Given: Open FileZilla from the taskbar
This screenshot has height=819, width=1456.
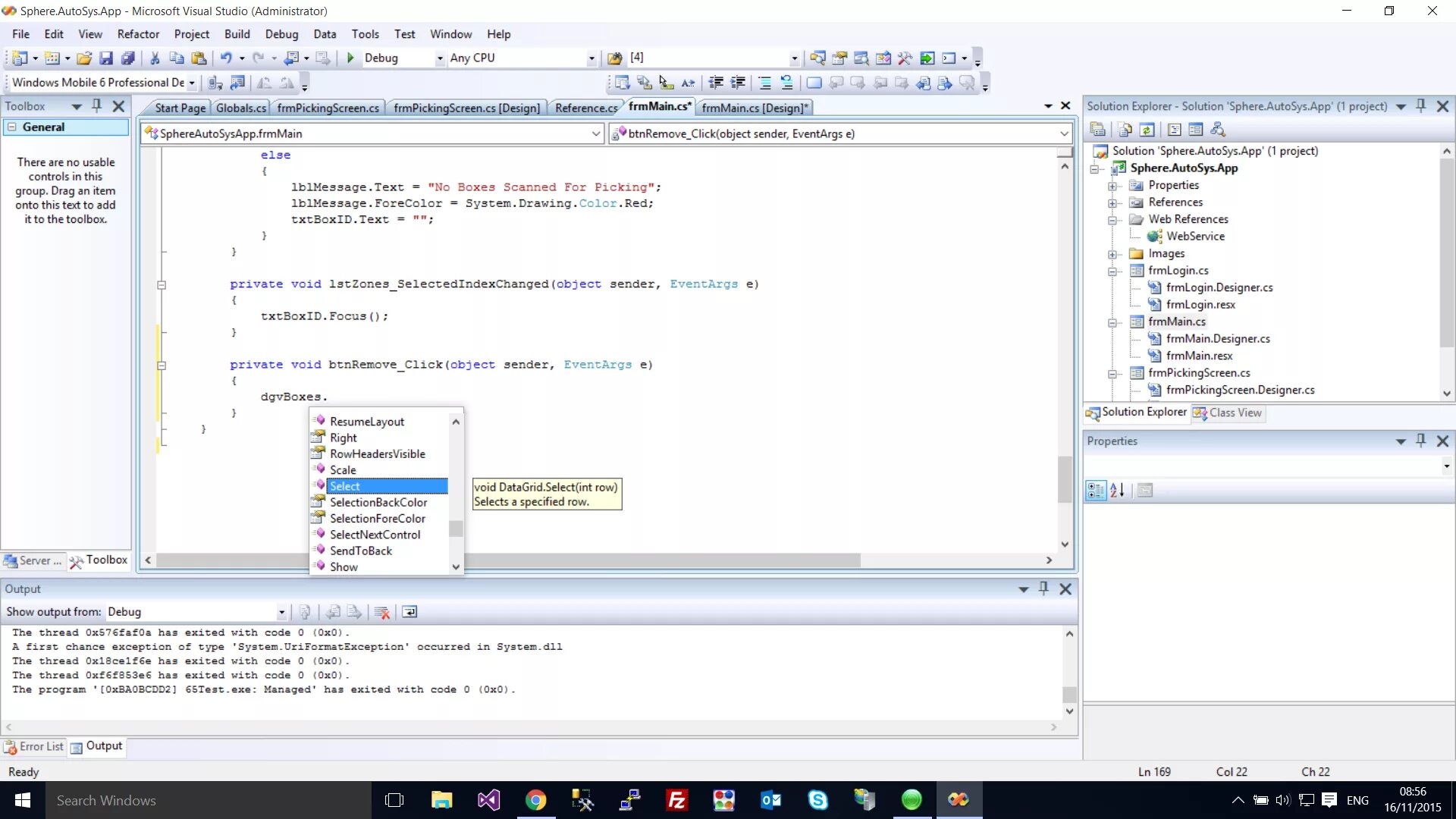Looking at the screenshot, I should coord(676,801).
